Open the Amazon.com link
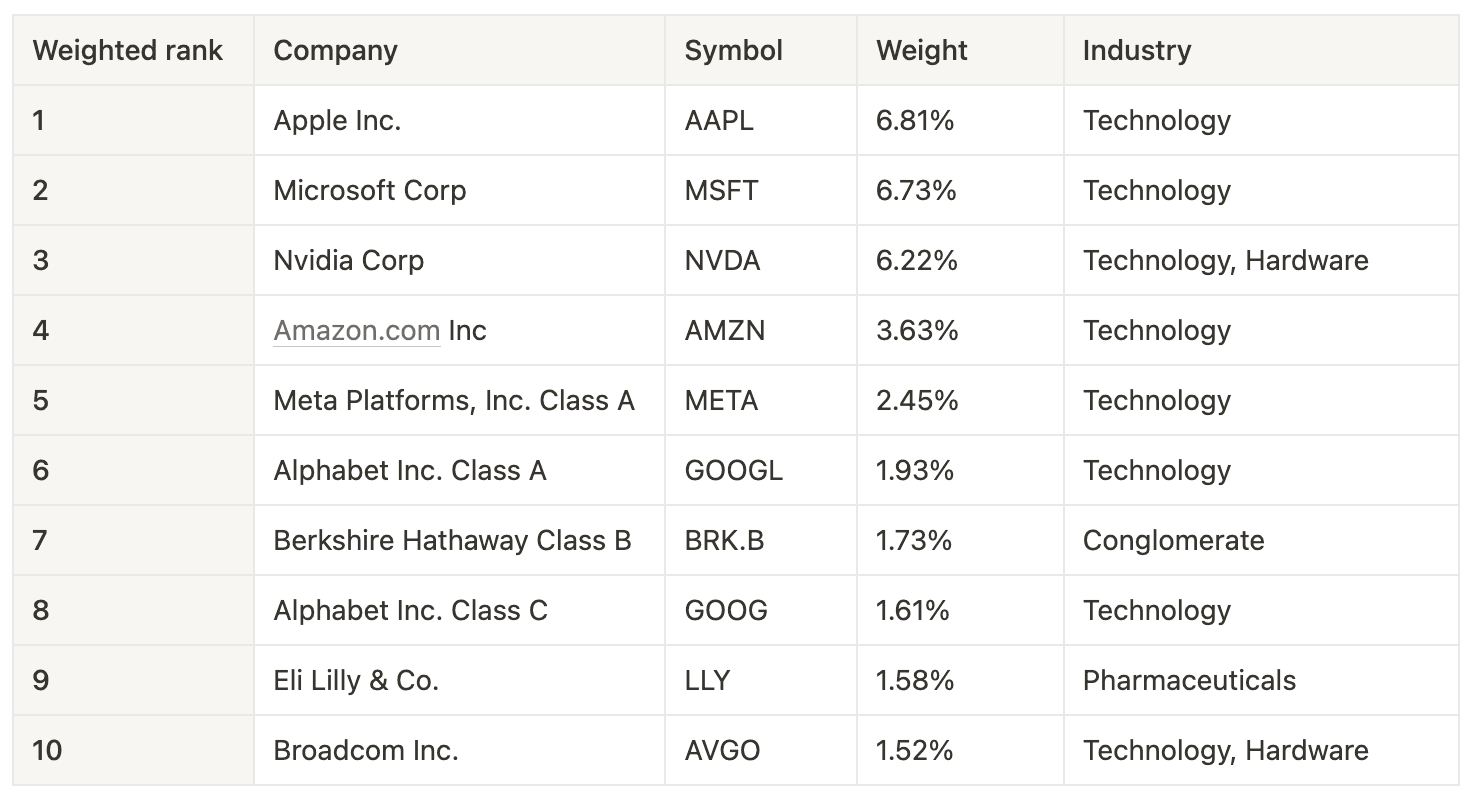Image resolution: width=1470 pixels, height=798 pixels. tap(356, 331)
